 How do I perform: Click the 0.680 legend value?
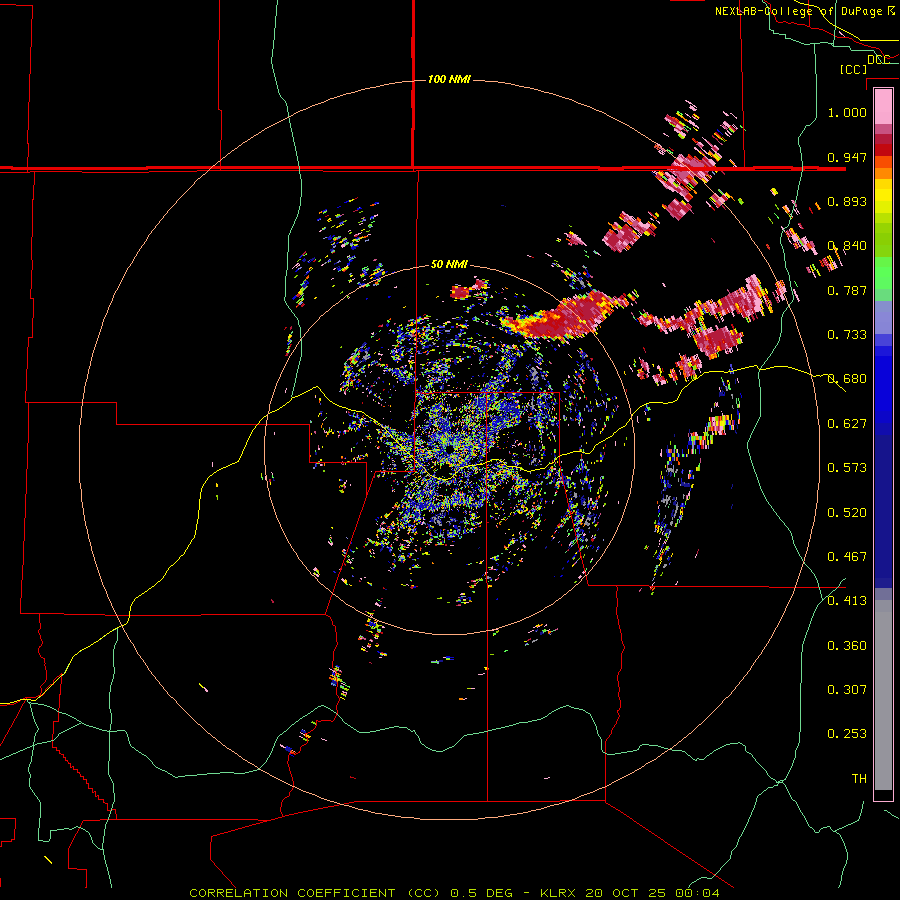847,379
